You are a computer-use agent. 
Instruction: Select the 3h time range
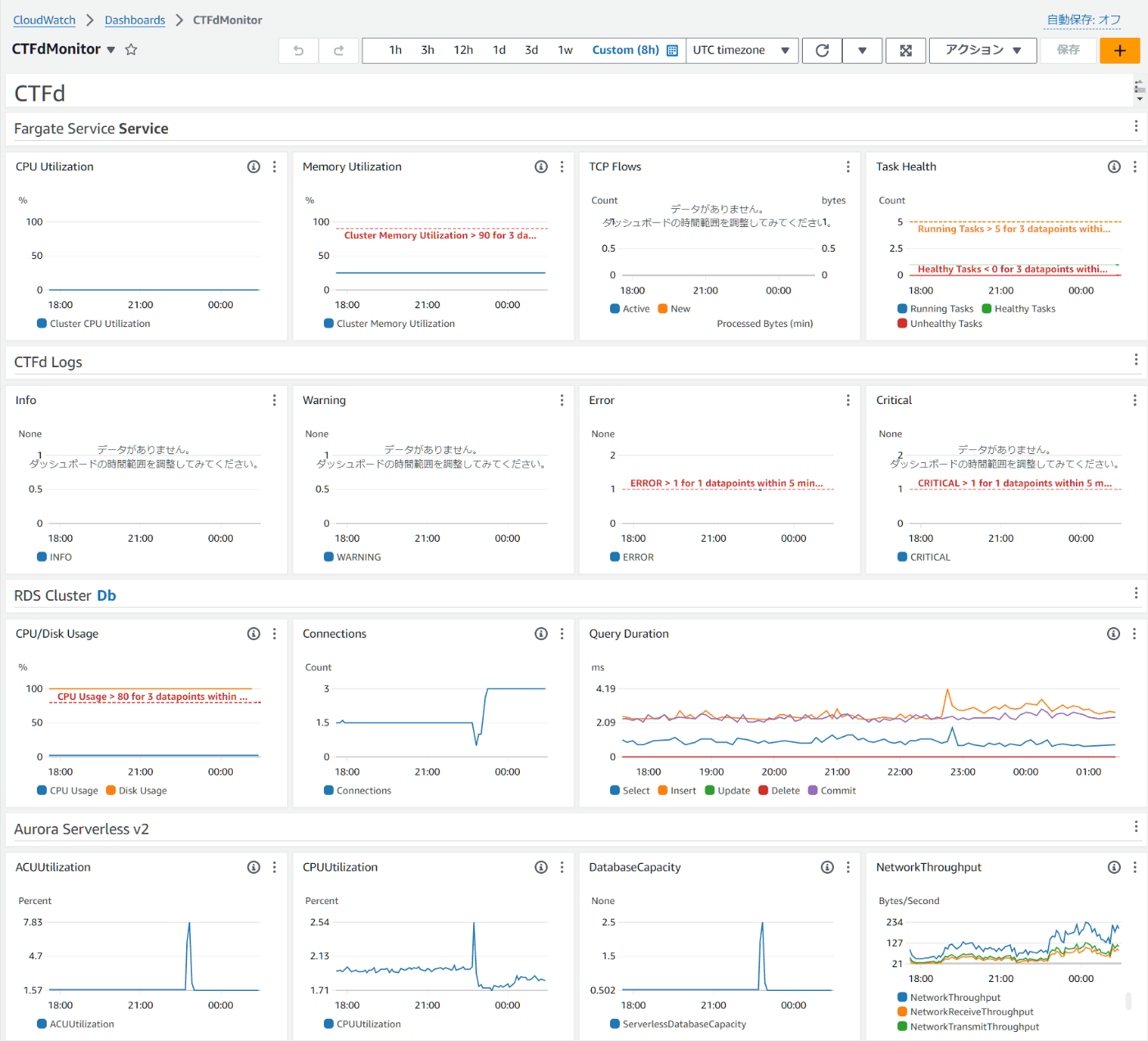click(427, 50)
